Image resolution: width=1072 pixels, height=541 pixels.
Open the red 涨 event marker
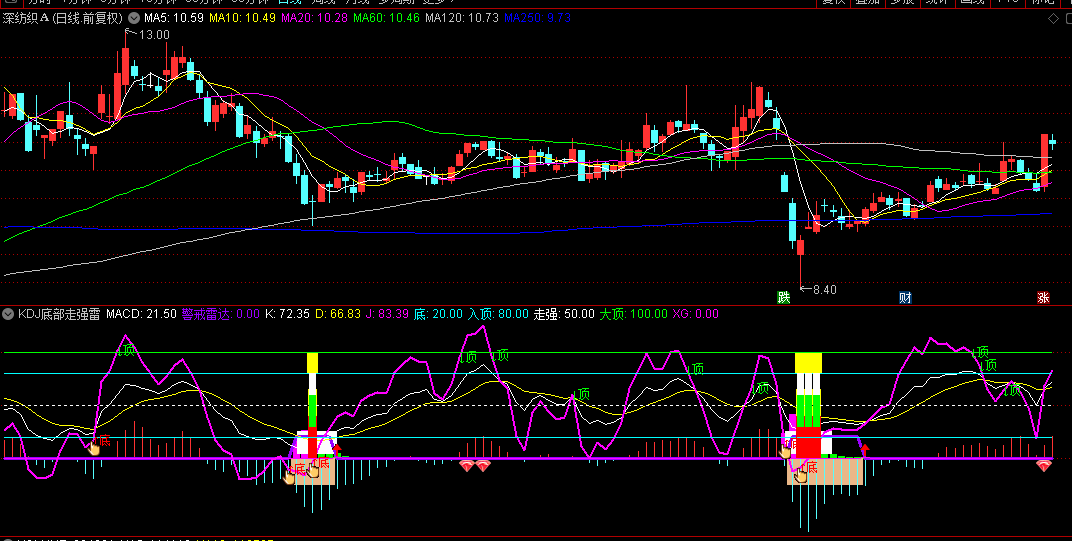(1043, 297)
